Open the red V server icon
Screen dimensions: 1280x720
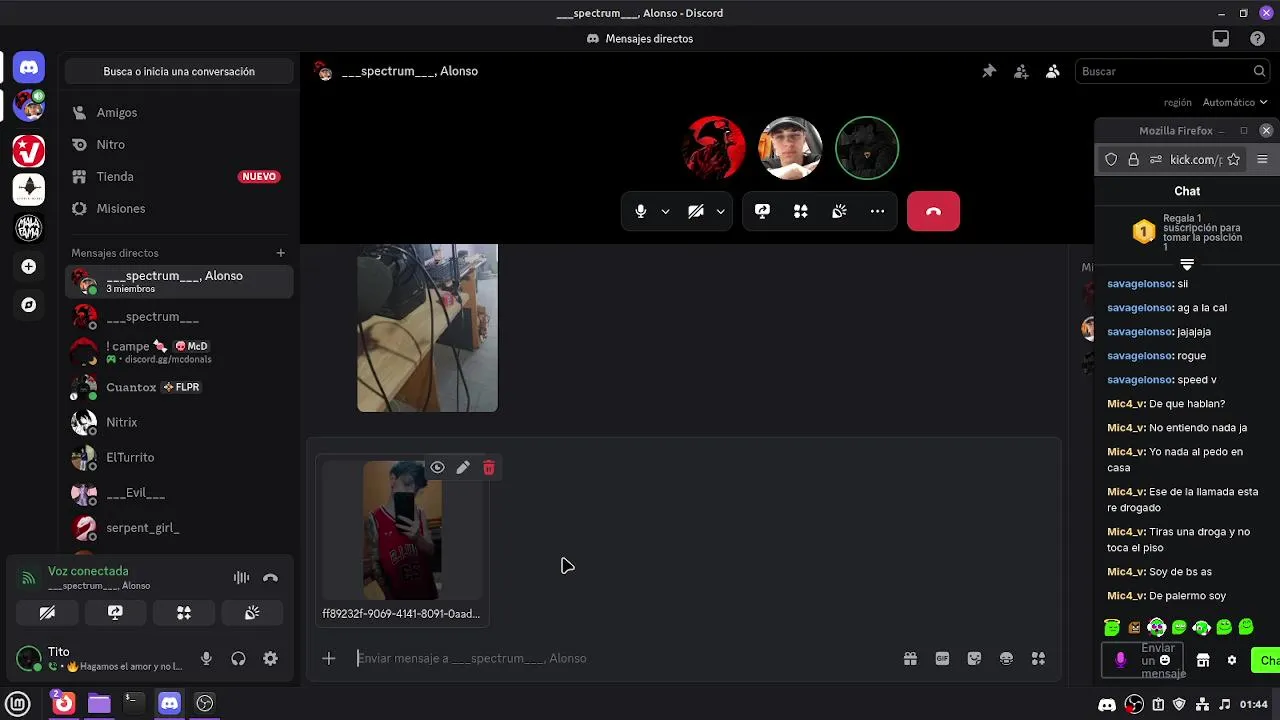[x=29, y=151]
